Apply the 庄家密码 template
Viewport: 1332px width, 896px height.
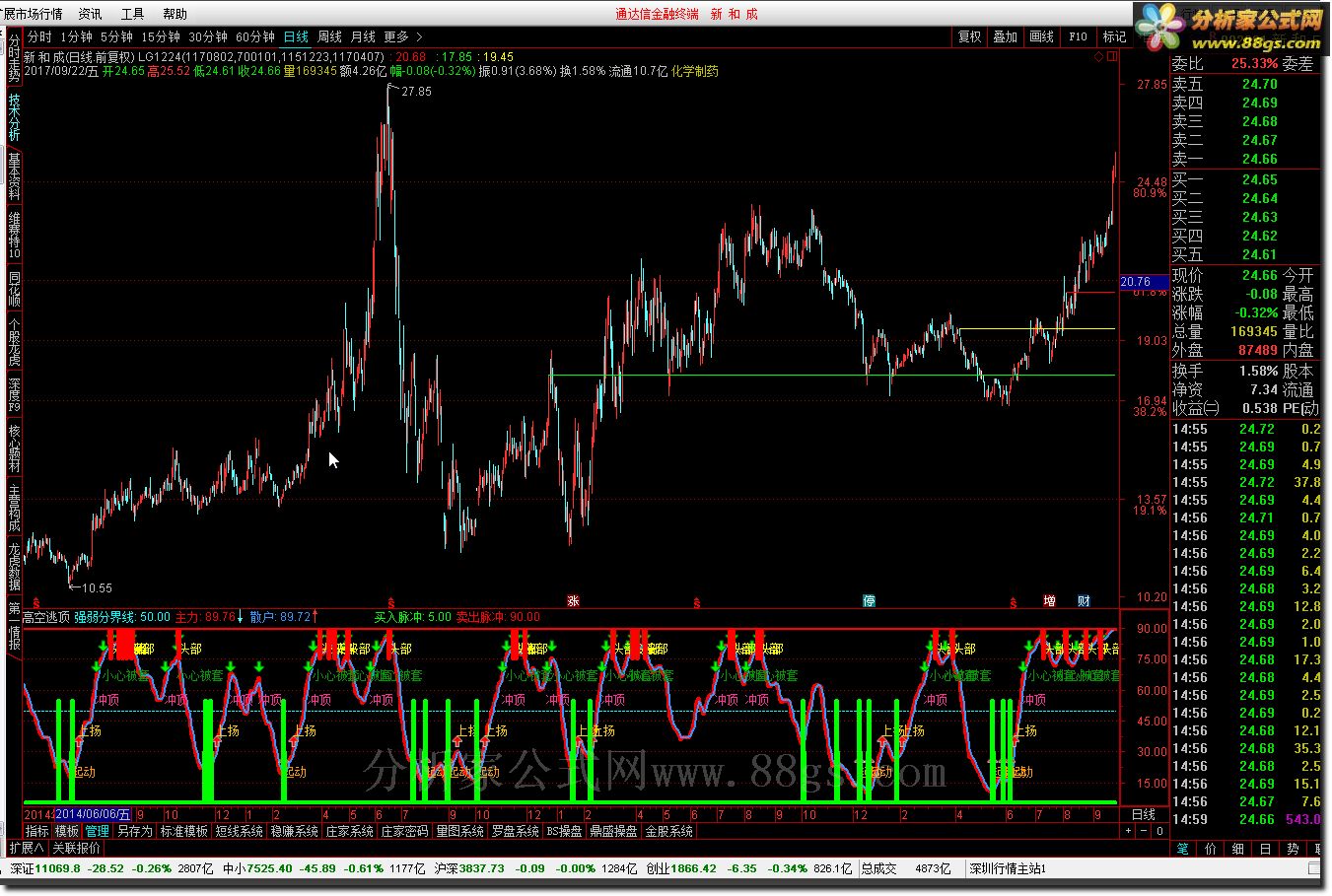click(x=405, y=831)
